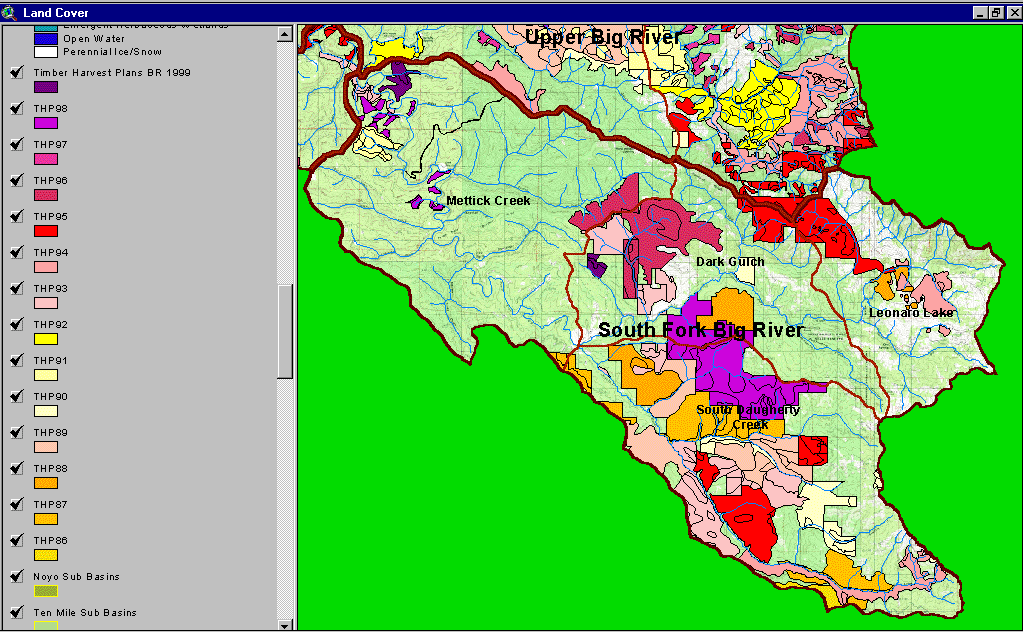The width and height of the screenshot is (1023, 632).
Task: Select the "THP88" theme label
Action: click(50, 468)
